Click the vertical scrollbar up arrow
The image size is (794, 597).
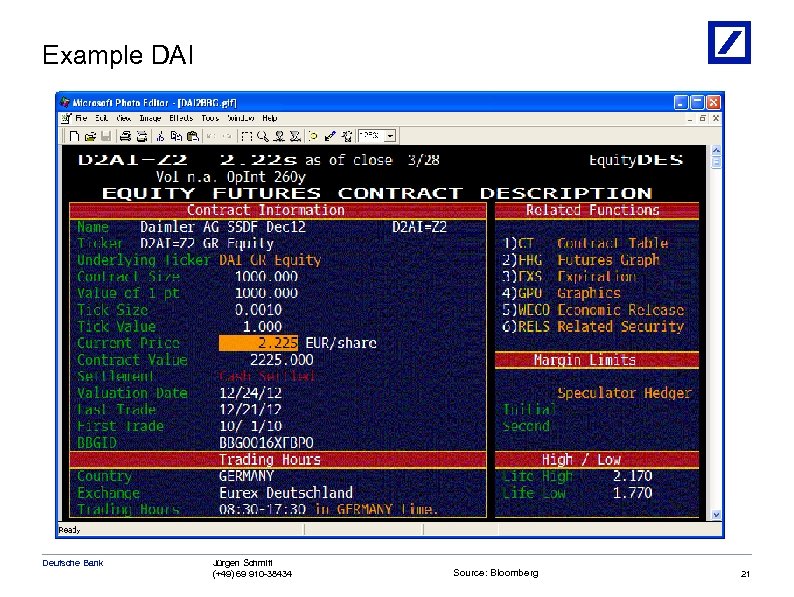click(716, 150)
